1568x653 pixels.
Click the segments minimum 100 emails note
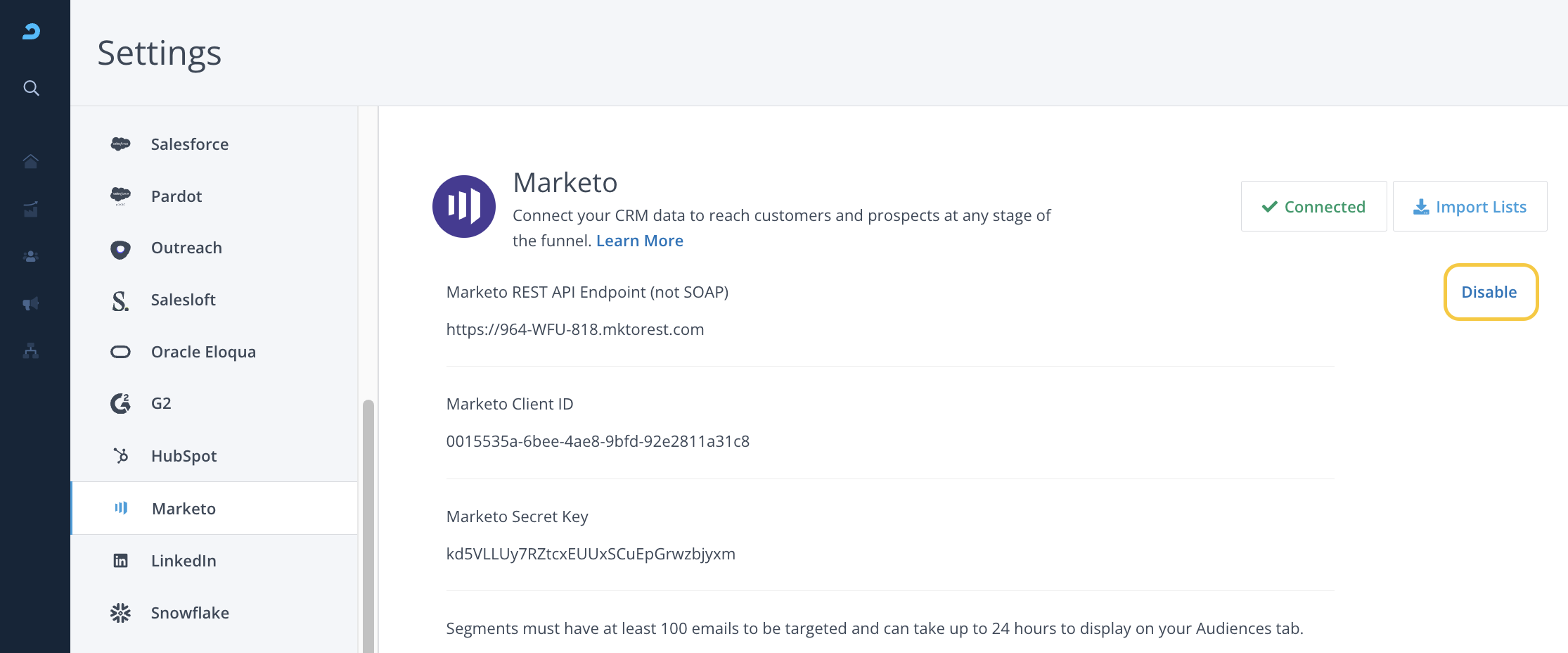pyautogui.click(x=875, y=628)
